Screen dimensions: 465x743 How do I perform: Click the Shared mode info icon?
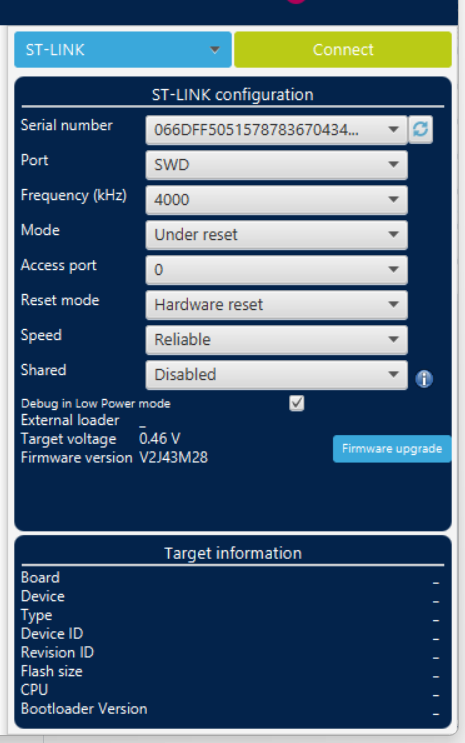424,379
